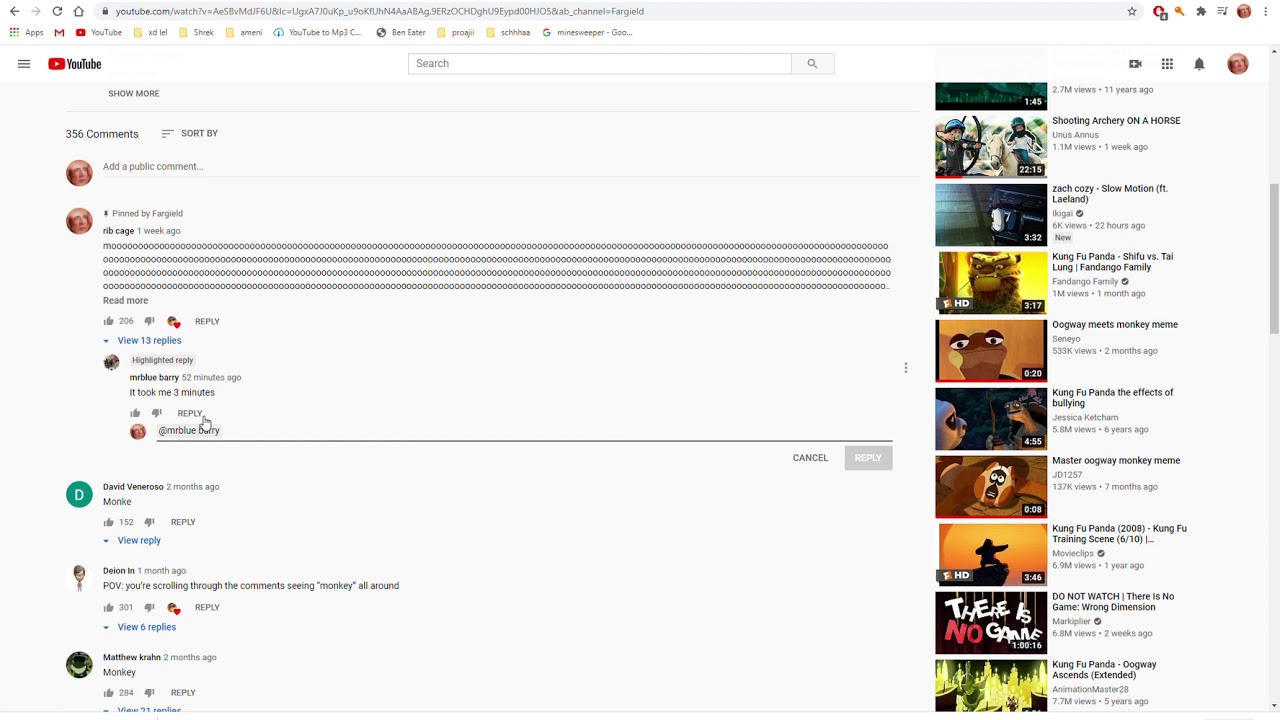Like David Veneroso's Monke comment

click(x=109, y=522)
